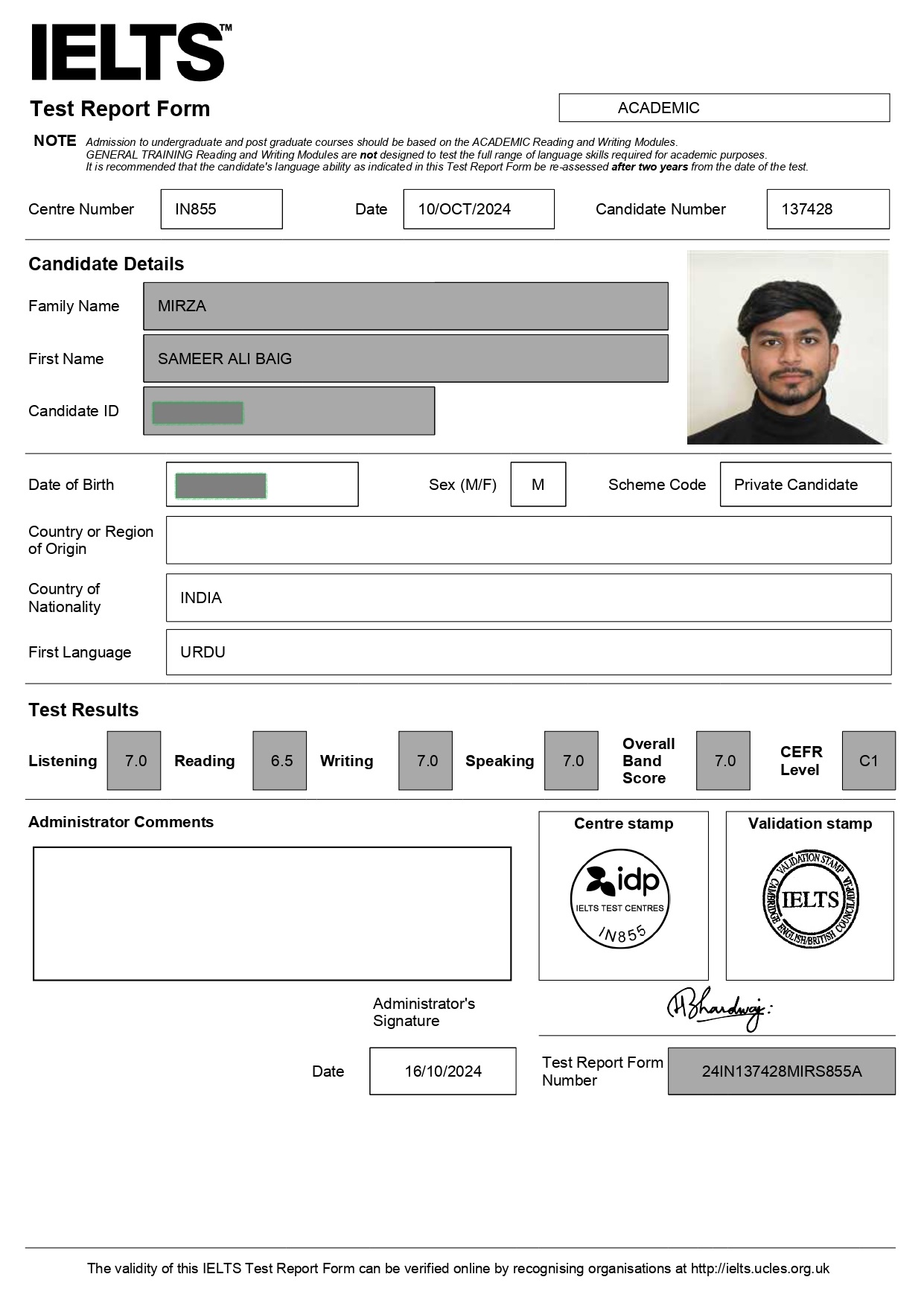Click the Centre Number field IN855
Image resolution: width=924 pixels, height=1306 pixels.
(221, 209)
